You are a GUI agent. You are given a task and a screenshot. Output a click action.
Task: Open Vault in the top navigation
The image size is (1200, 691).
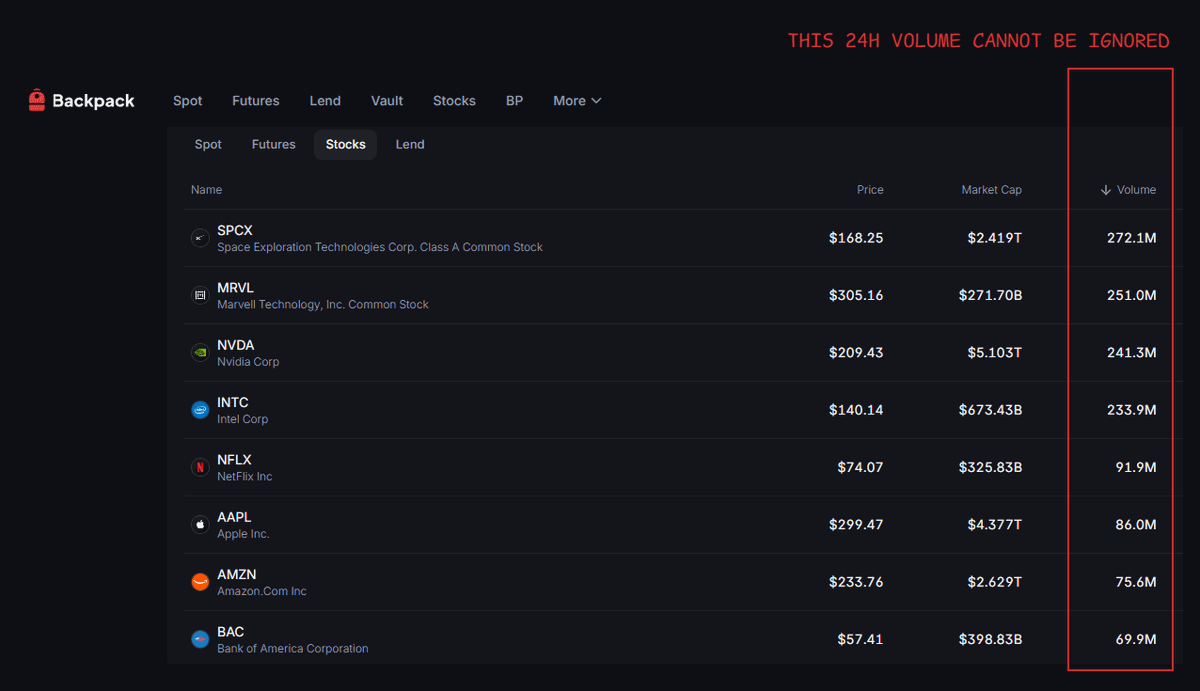pyautogui.click(x=387, y=101)
